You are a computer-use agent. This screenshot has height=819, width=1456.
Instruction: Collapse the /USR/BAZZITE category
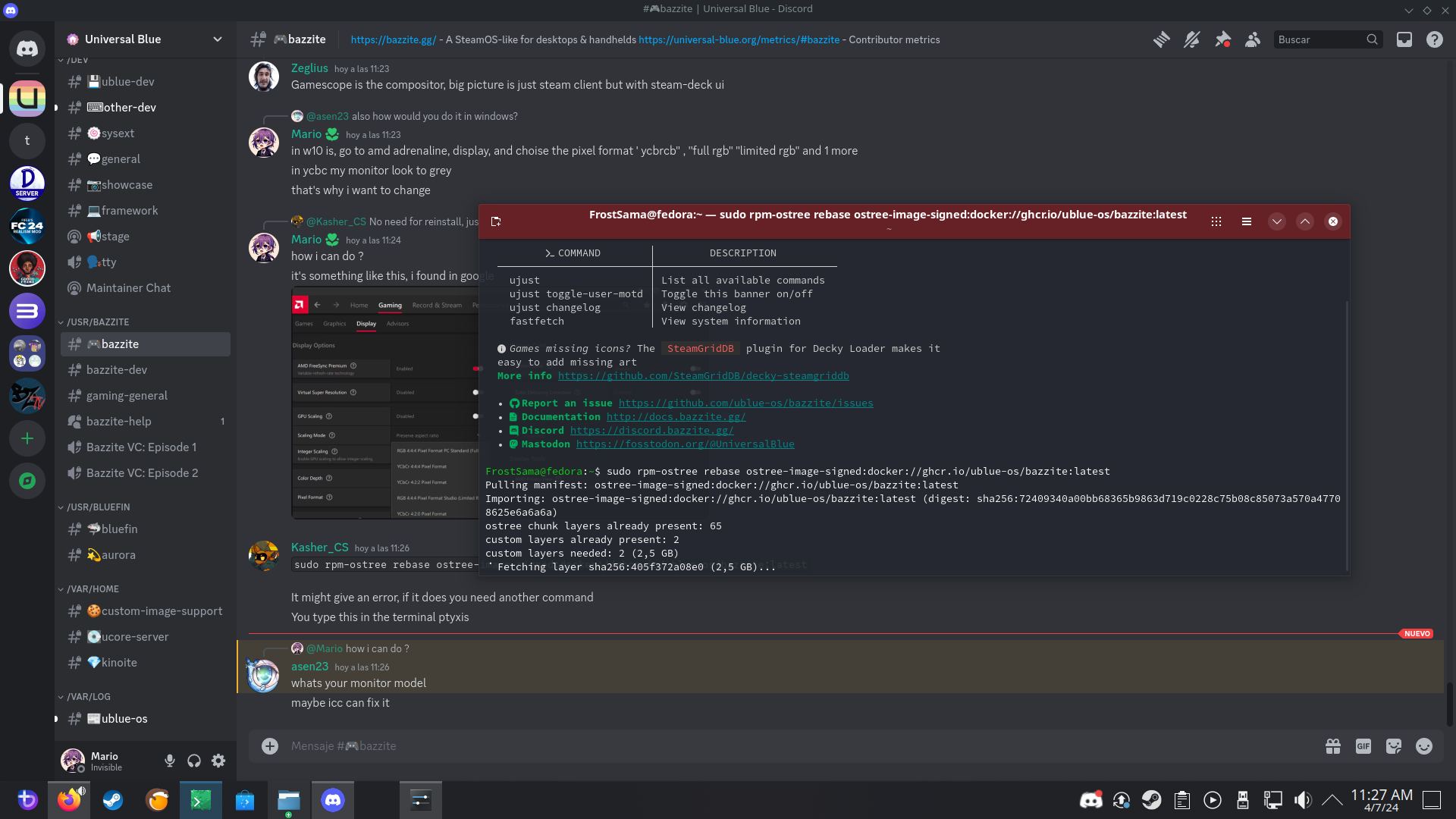pos(98,322)
